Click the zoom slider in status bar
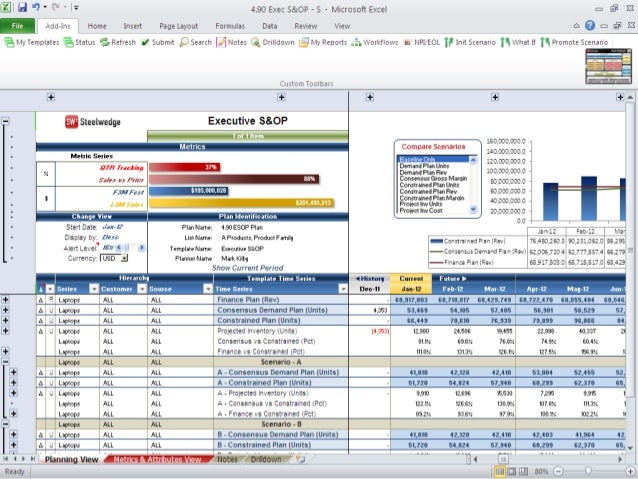The image size is (638, 479). [x=587, y=470]
